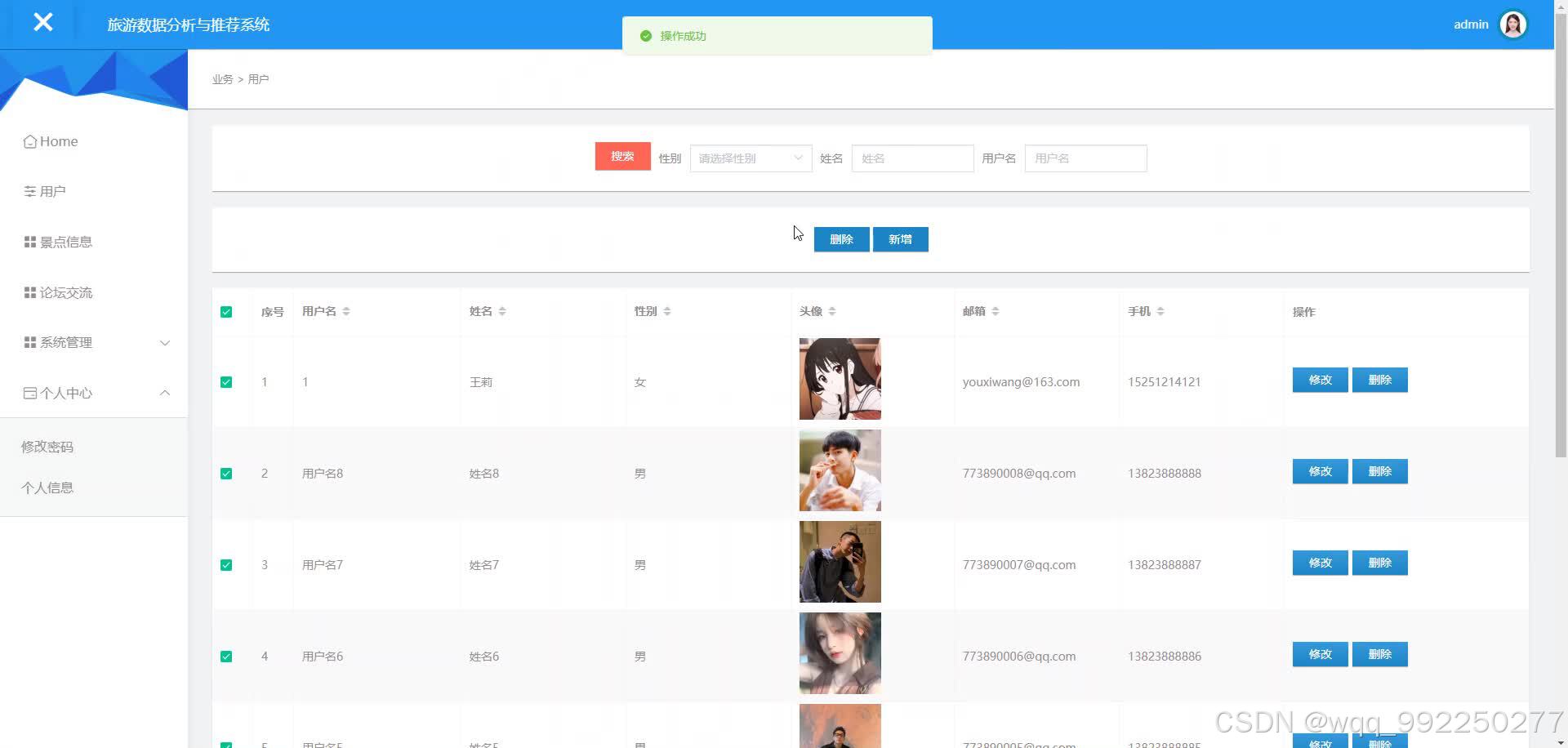Screen dimensions: 1568x748
Task: Click the 论坛交流 grid icon
Action: 30,292
